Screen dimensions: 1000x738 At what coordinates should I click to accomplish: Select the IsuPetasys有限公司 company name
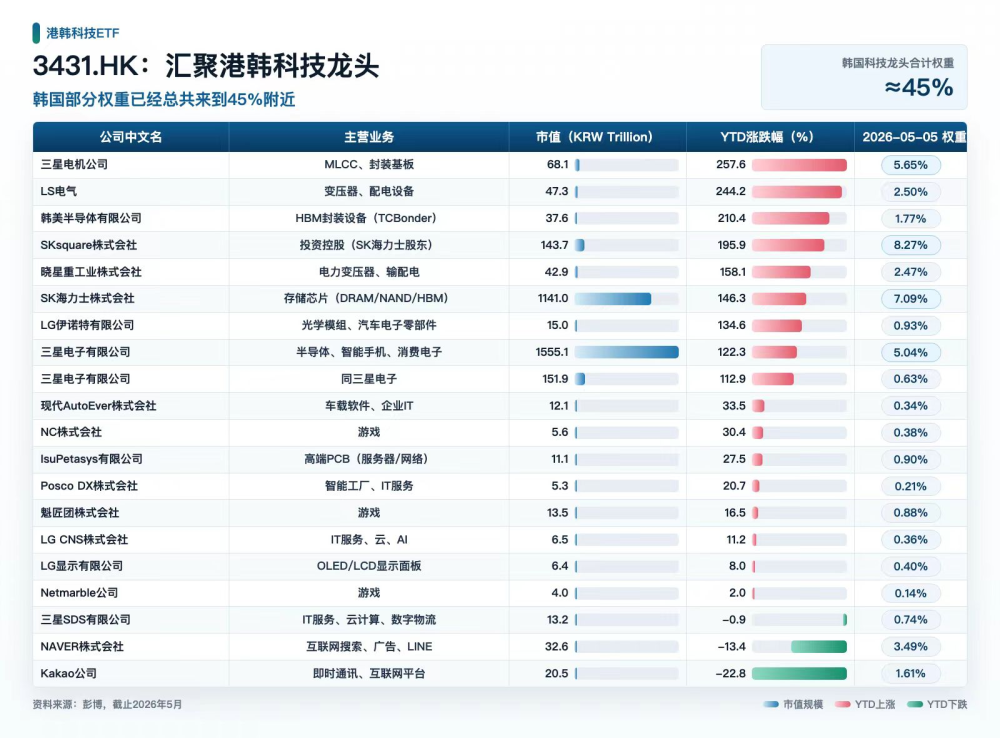click(91, 459)
